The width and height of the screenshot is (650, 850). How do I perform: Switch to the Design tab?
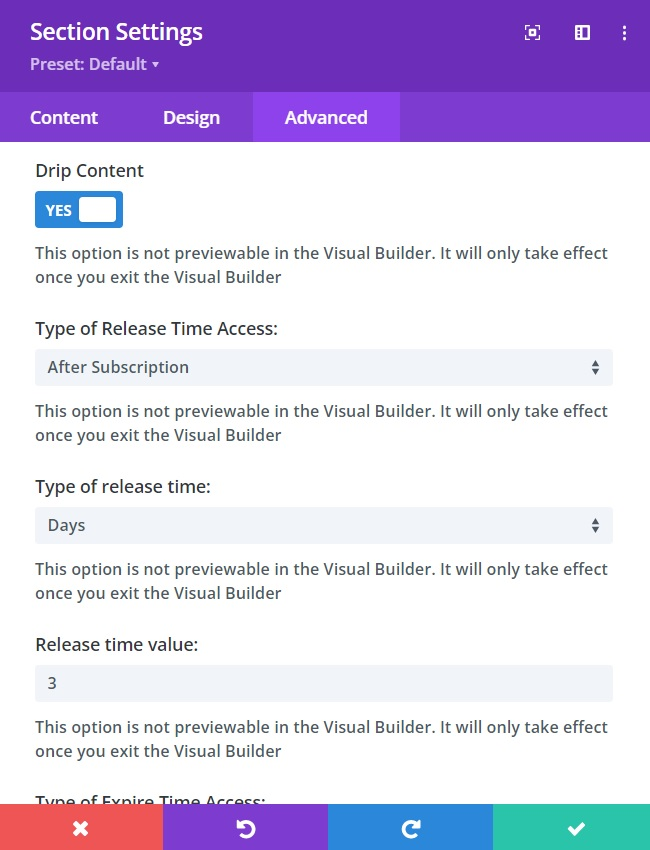pos(191,117)
